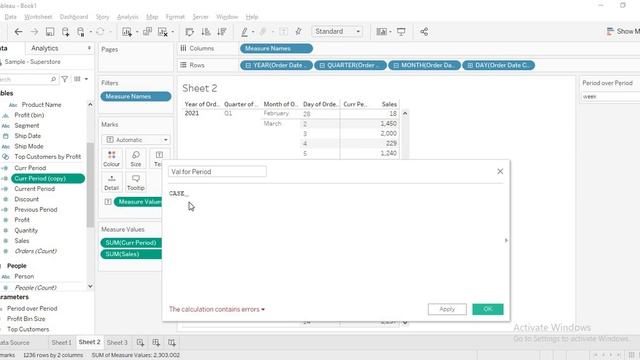Open the Worksheet menu
640x360 pixels.
click(38, 17)
